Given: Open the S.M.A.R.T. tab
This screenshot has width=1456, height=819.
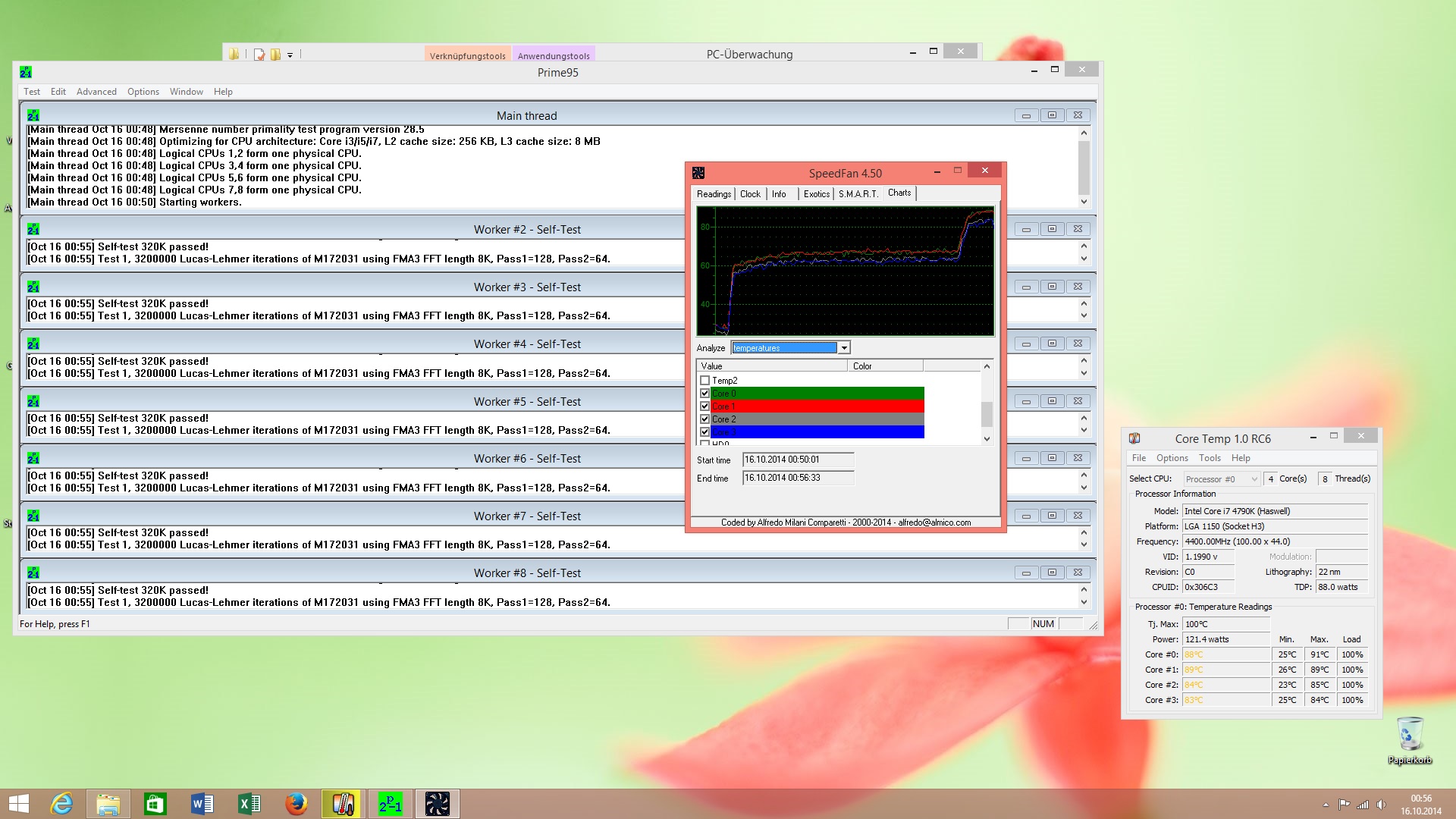Looking at the screenshot, I should click(x=858, y=194).
